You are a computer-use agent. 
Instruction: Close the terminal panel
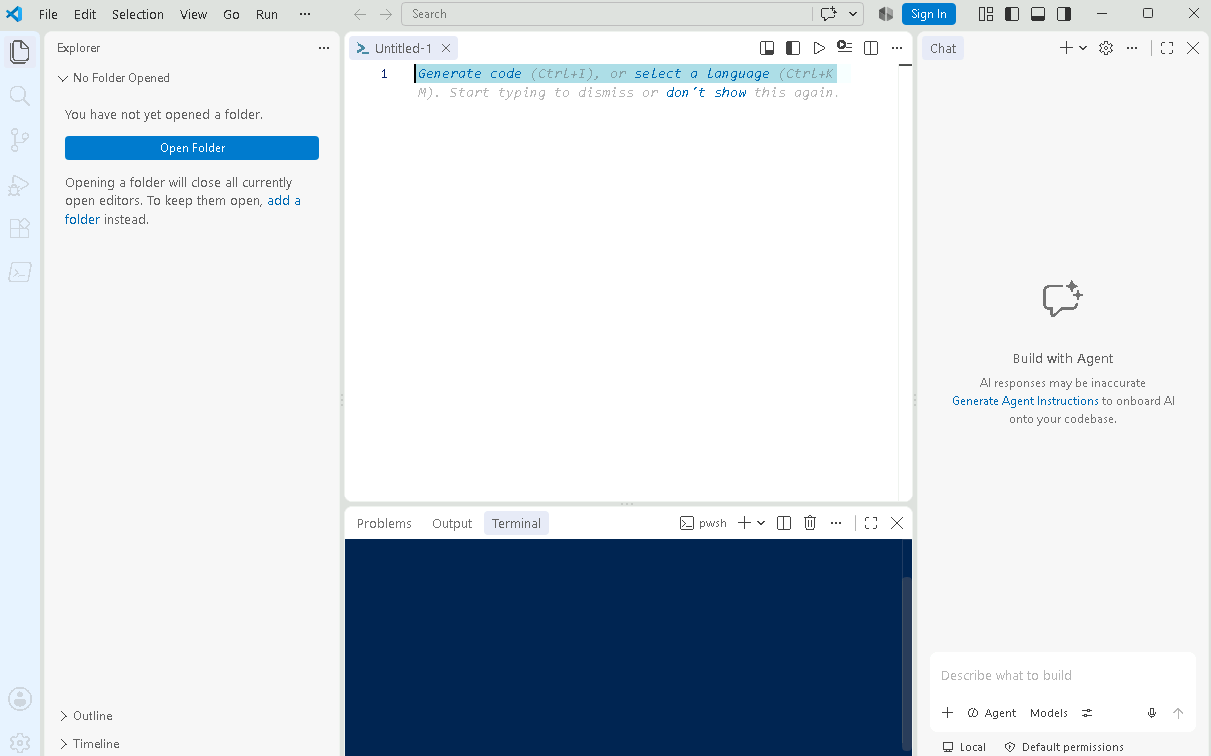(x=897, y=523)
